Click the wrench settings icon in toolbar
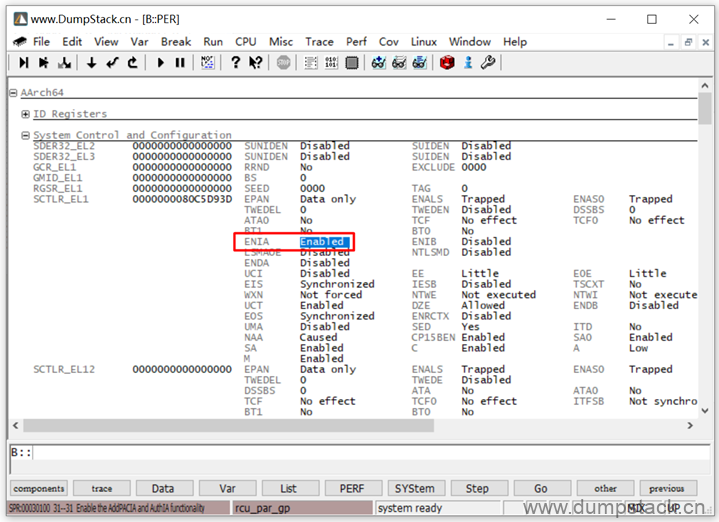This screenshot has height=522, width=719. [488, 62]
